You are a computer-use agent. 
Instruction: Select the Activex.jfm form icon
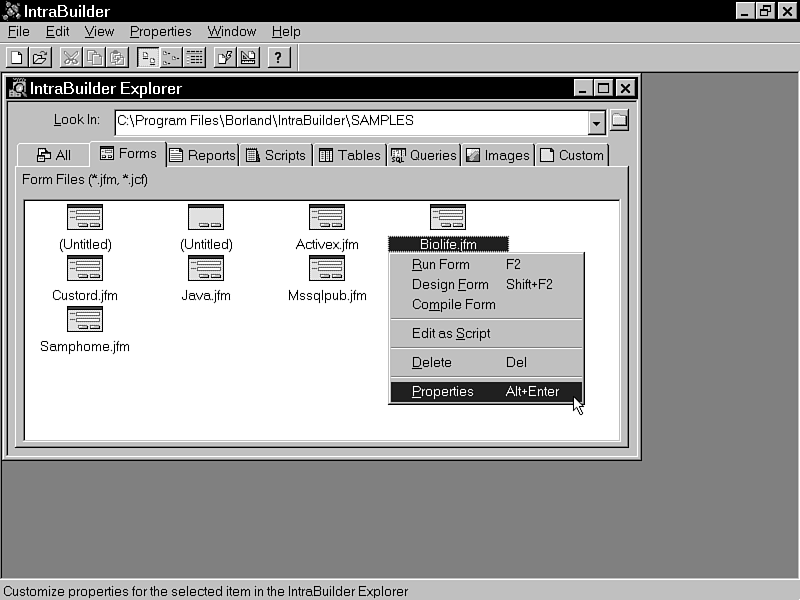pos(327,217)
